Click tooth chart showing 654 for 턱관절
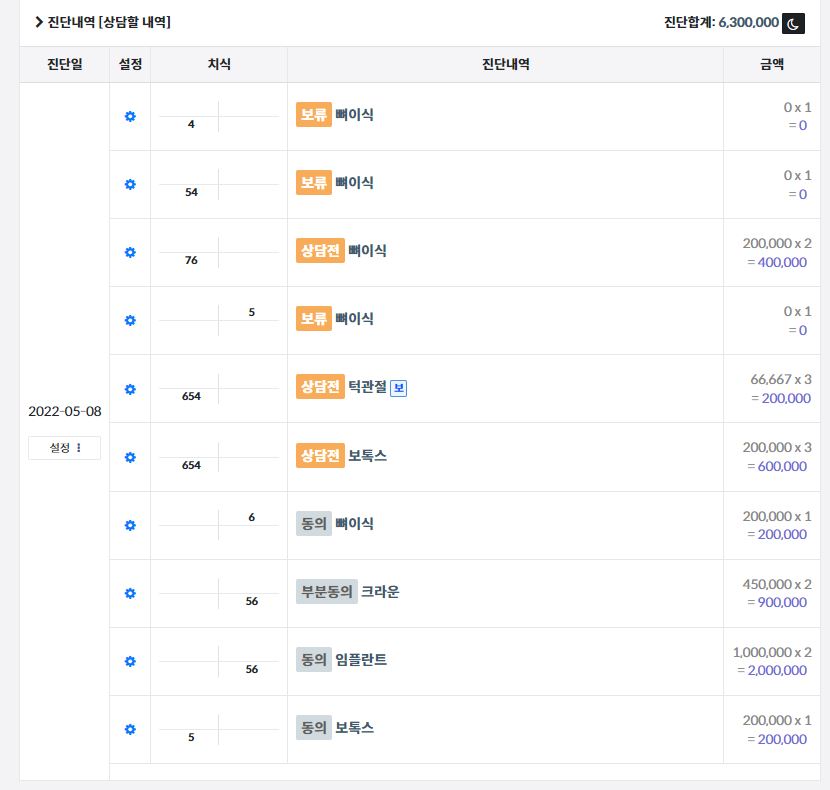The image size is (830, 790). (x=219, y=389)
